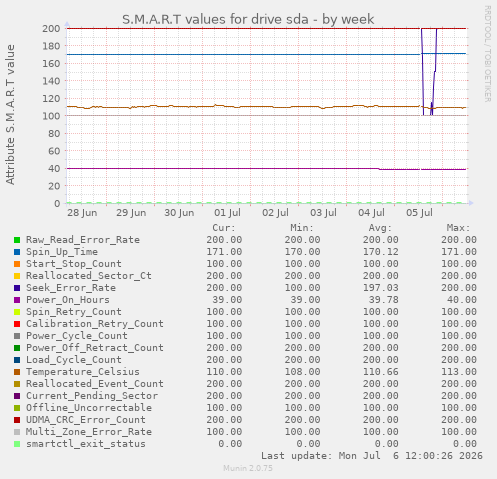Select the Reallocated_Sector_Ct legend label

click(89, 276)
